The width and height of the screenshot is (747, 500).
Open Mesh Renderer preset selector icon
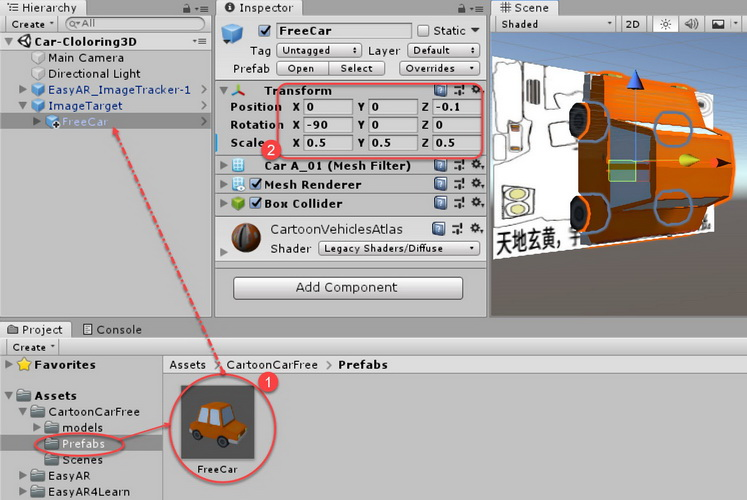pyautogui.click(x=459, y=184)
